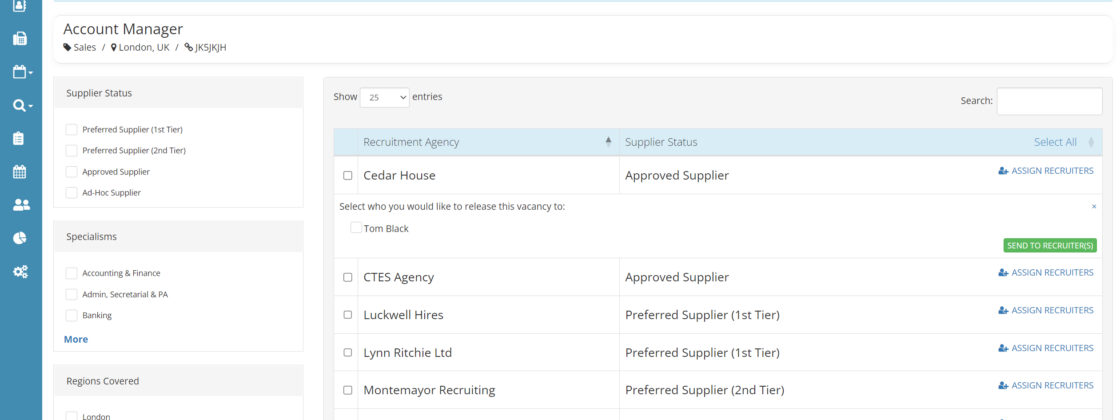The height and width of the screenshot is (420, 1120).
Task: Expand the search magnifier sidebar menu
Action: pyautogui.click(x=22, y=105)
